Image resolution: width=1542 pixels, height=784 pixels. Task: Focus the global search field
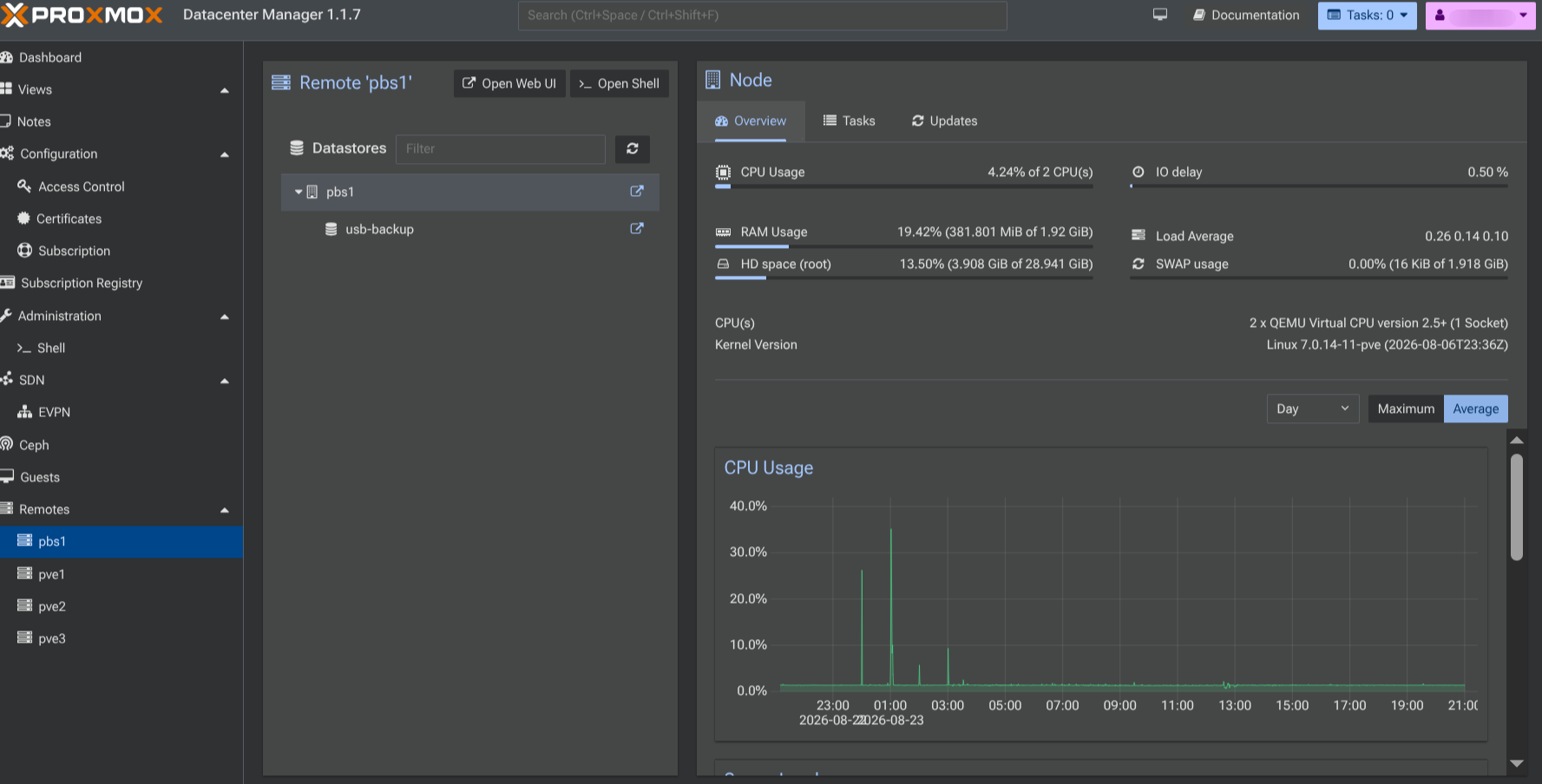763,15
